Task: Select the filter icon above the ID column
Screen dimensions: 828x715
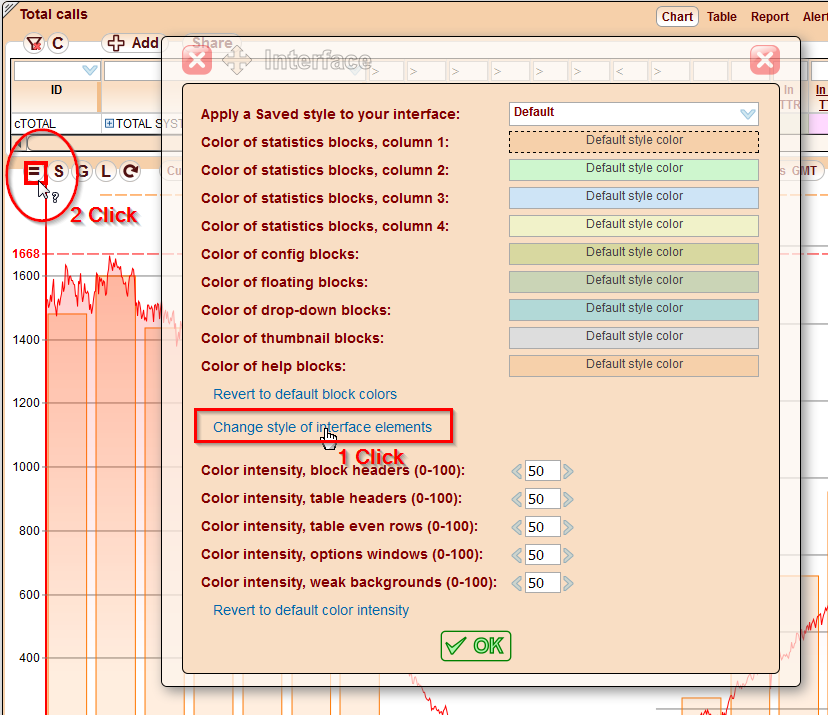Action: pos(34,42)
